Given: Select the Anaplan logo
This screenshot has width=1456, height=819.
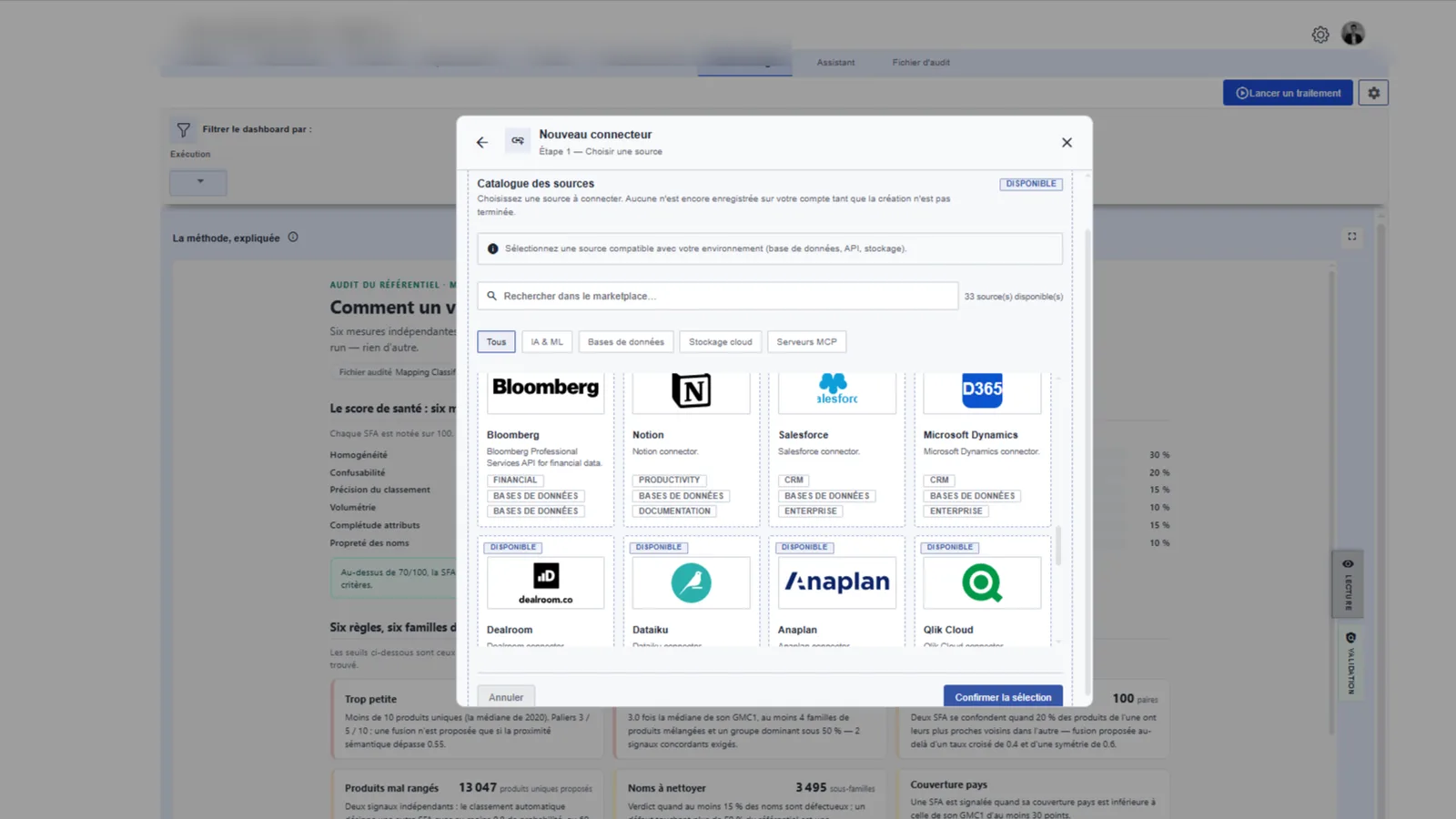Looking at the screenshot, I should (x=837, y=582).
